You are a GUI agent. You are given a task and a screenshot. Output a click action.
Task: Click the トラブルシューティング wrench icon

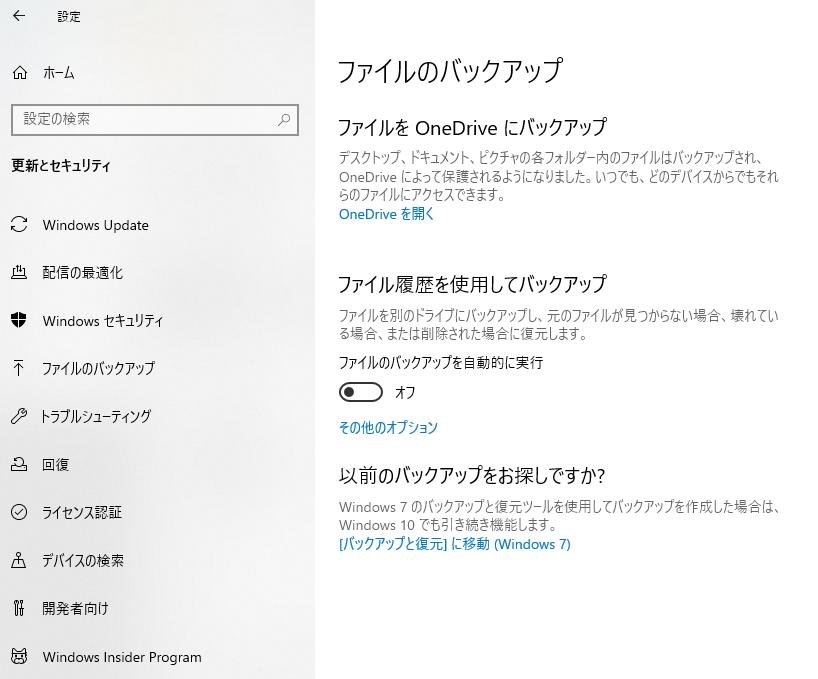19,416
